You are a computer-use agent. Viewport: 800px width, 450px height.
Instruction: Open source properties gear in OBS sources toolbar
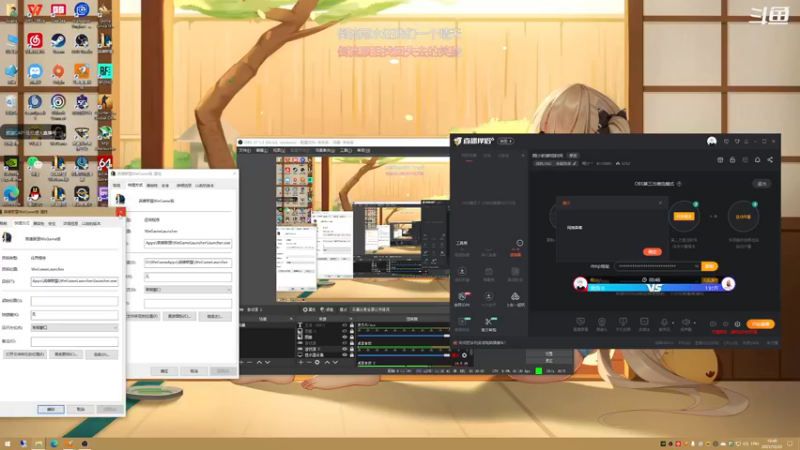pos(317,362)
